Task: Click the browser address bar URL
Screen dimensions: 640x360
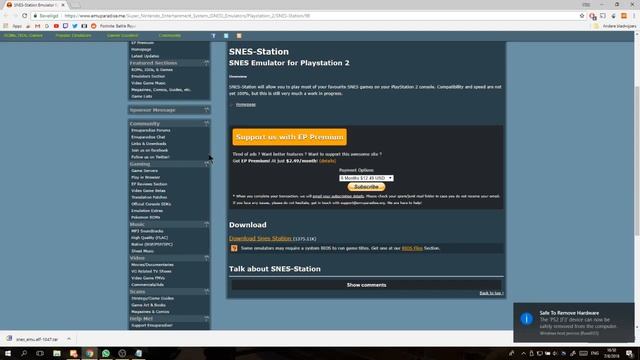Action: (188, 16)
